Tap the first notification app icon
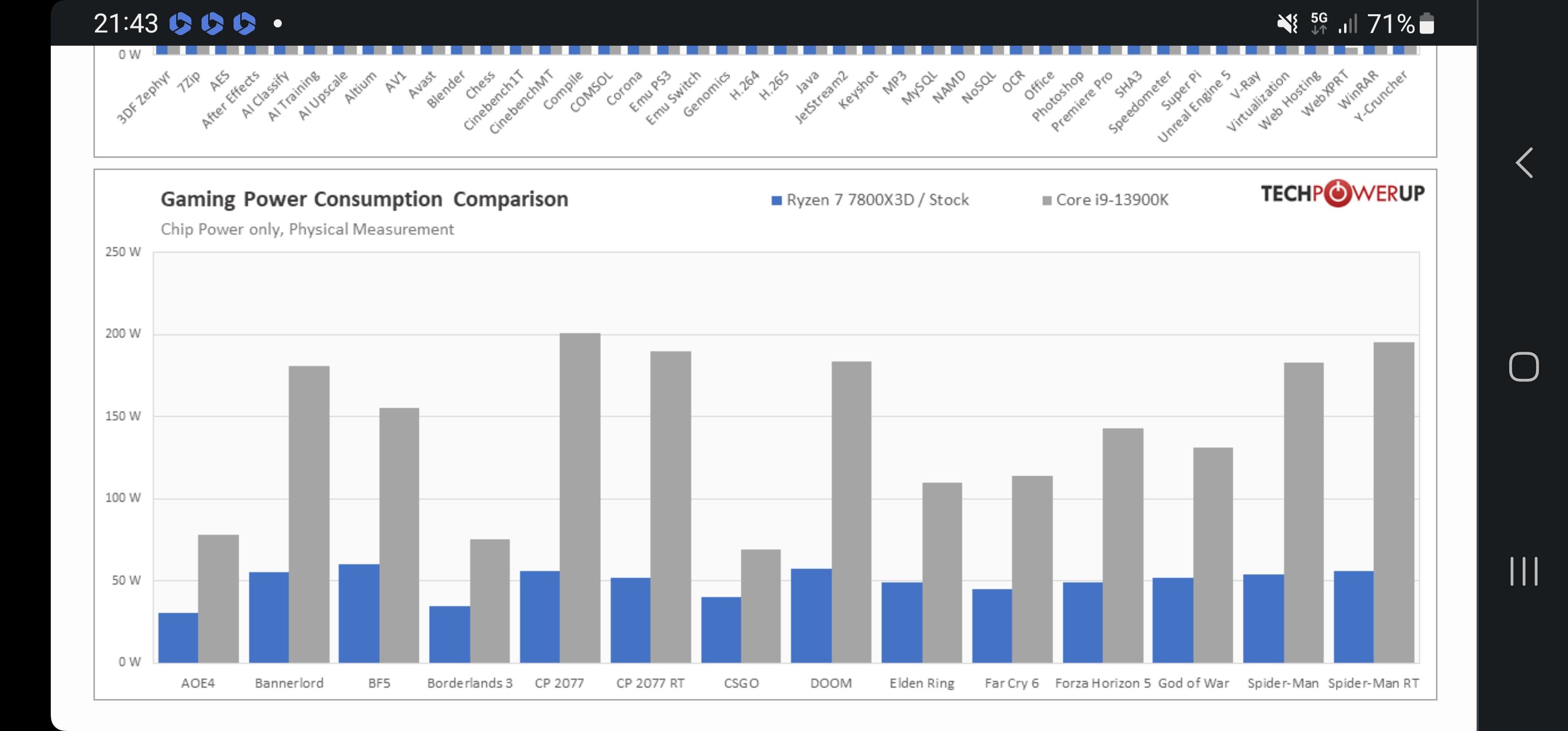 coord(180,24)
